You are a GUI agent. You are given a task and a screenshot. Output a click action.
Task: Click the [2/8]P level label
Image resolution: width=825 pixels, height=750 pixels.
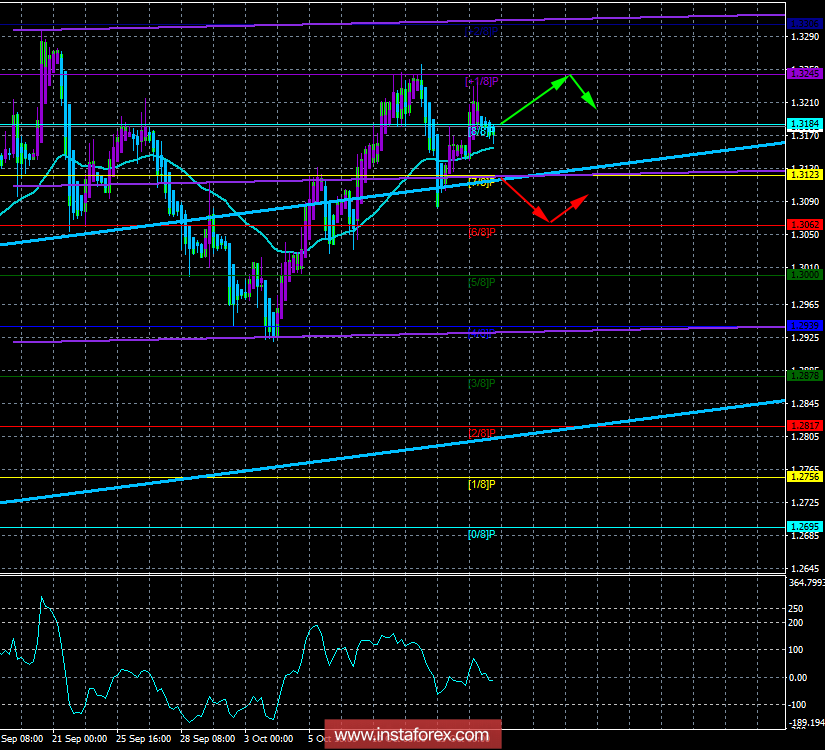482,433
